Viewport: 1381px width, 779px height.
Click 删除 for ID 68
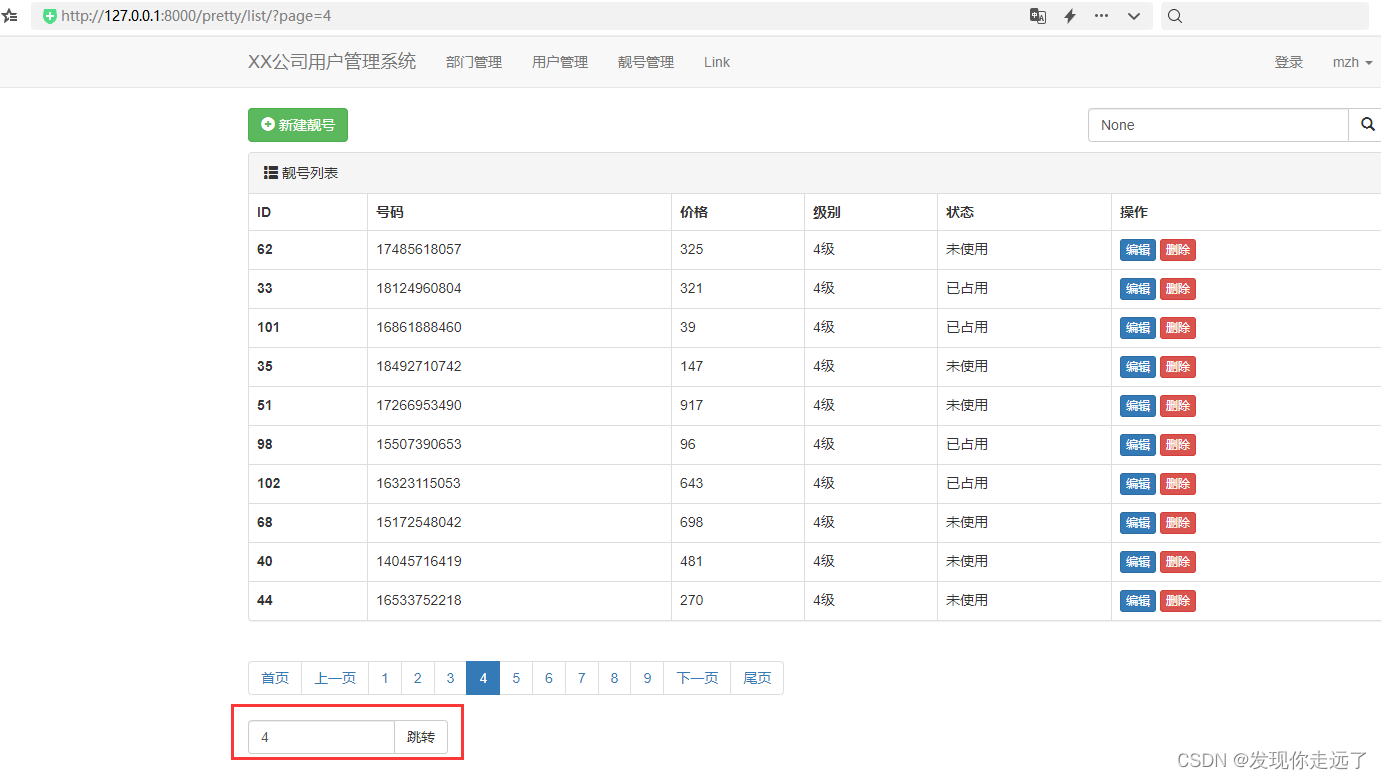click(x=1178, y=523)
